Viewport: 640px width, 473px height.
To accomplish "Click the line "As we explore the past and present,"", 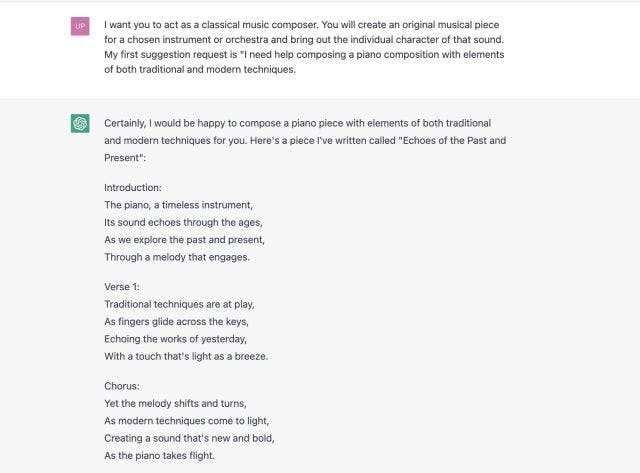I will (184, 240).
